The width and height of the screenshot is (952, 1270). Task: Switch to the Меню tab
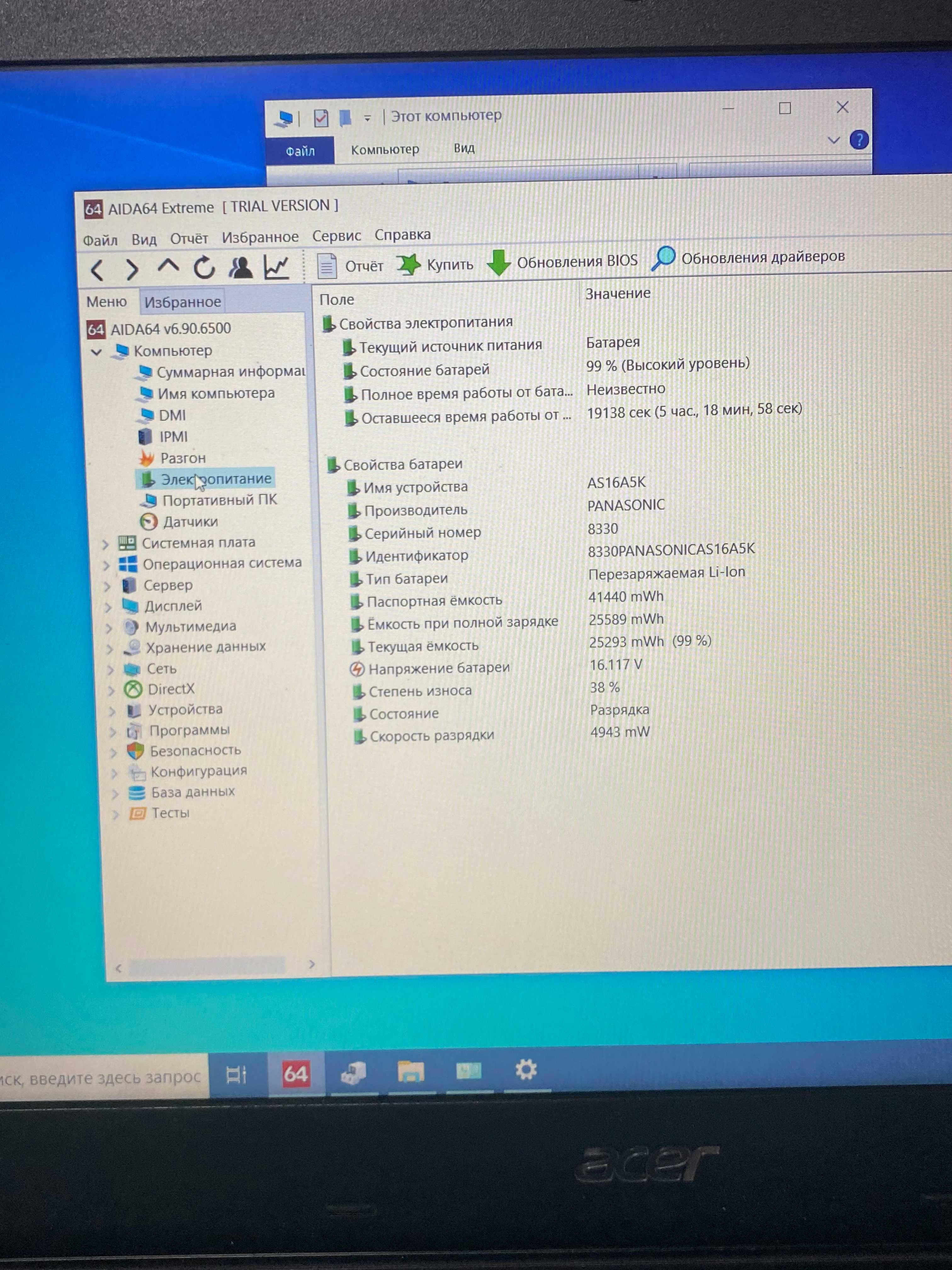tap(107, 301)
